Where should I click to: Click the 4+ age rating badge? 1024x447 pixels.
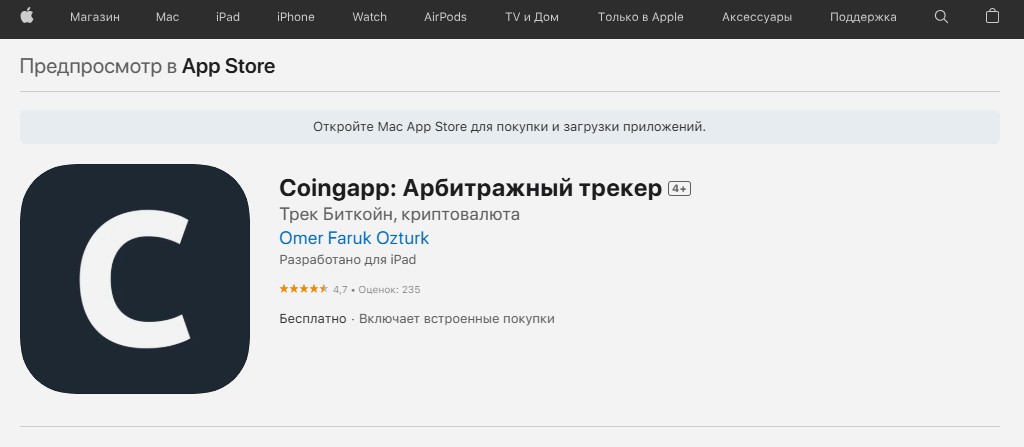click(x=680, y=189)
